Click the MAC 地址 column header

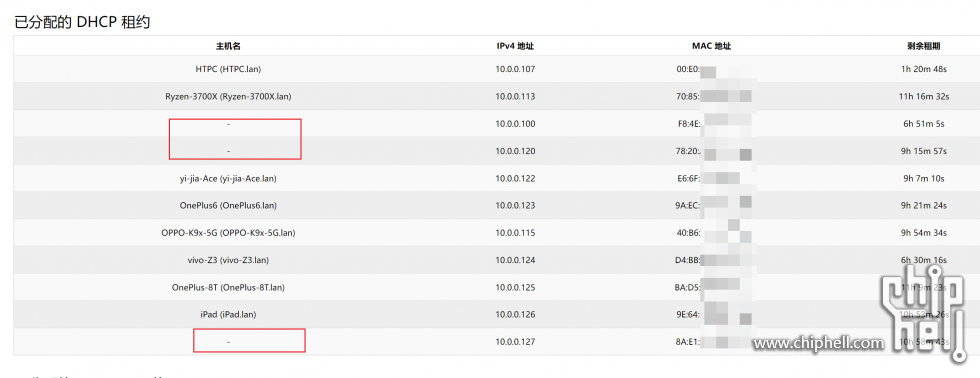pyautogui.click(x=711, y=46)
